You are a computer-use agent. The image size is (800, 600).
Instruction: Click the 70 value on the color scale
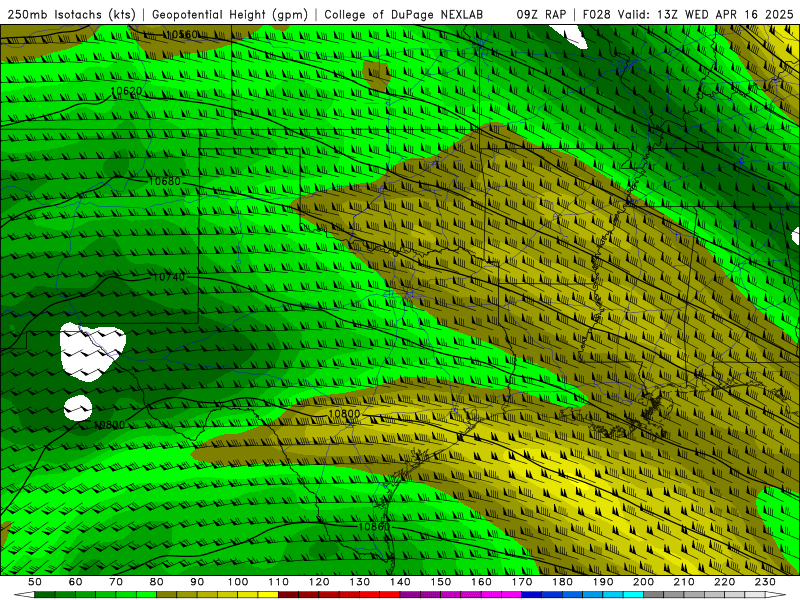coord(116,582)
